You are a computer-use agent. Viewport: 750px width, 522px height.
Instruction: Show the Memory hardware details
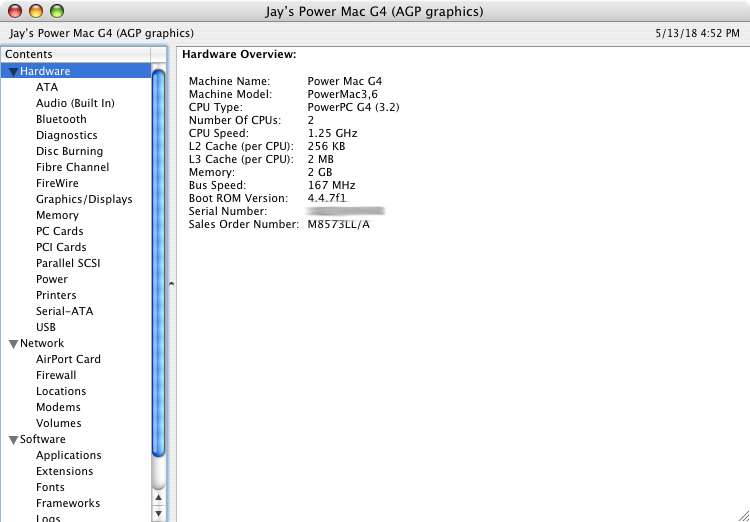tap(57, 215)
